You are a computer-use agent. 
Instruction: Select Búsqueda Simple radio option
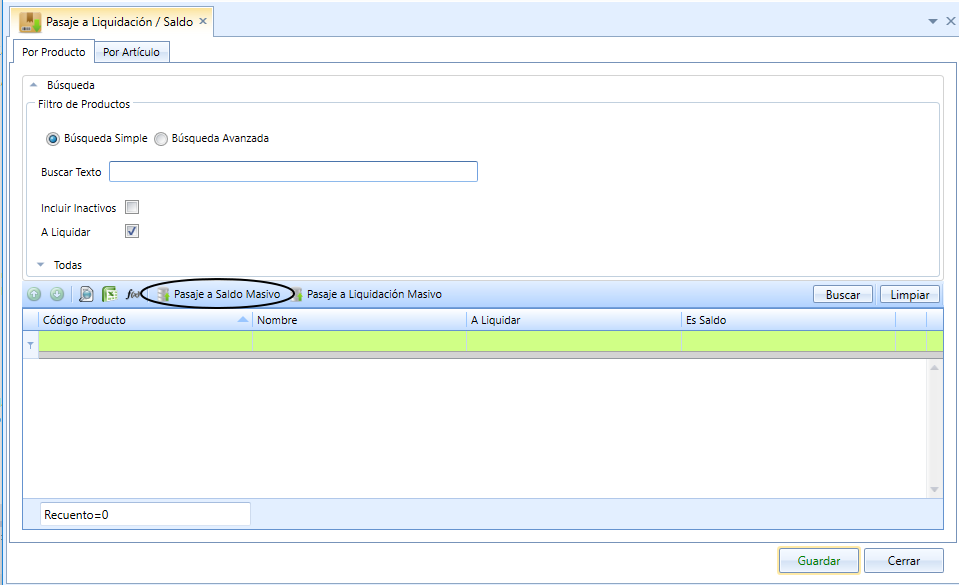click(x=53, y=139)
